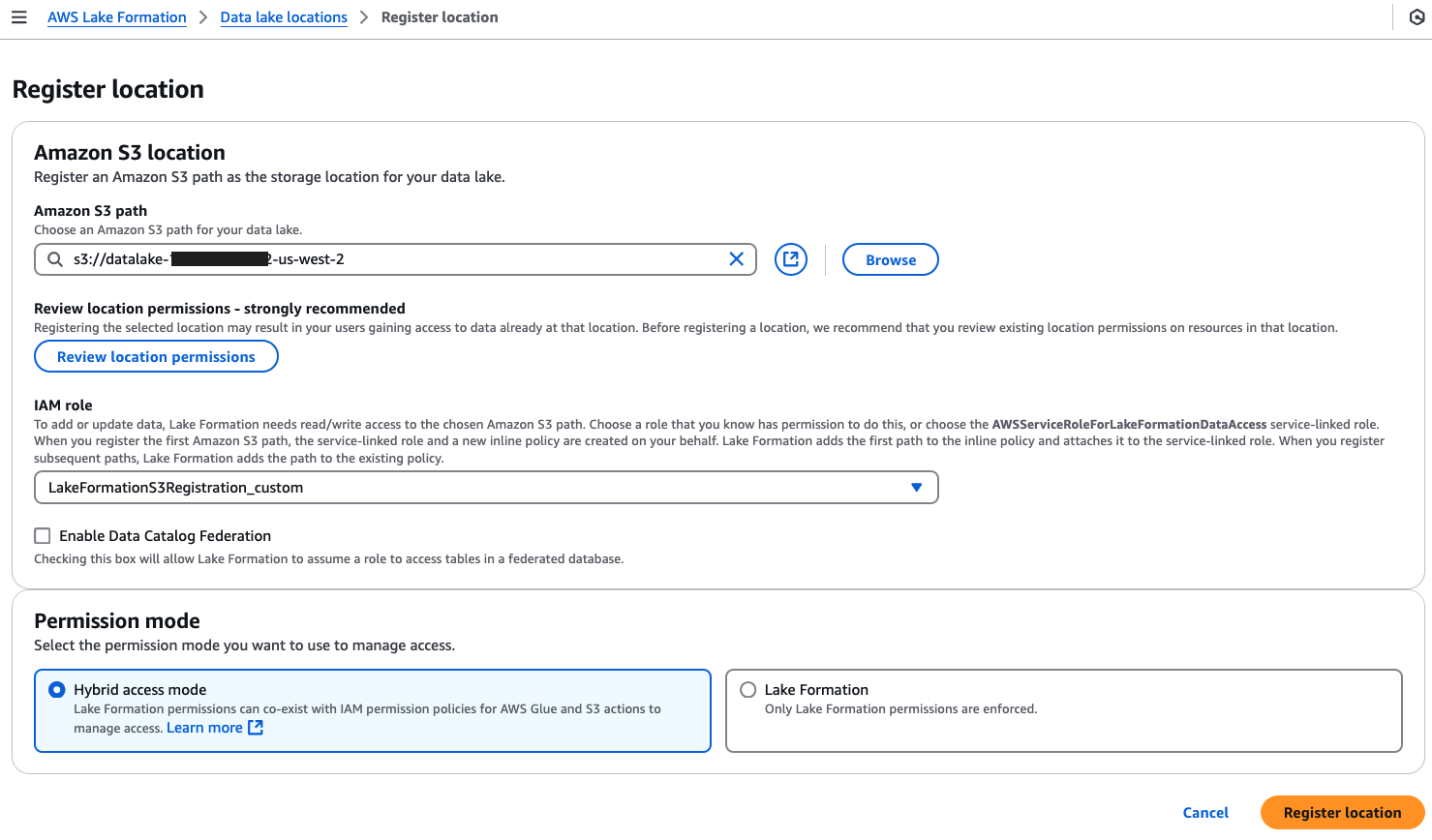Go to Data lake locations breadcrumb

pos(284,17)
